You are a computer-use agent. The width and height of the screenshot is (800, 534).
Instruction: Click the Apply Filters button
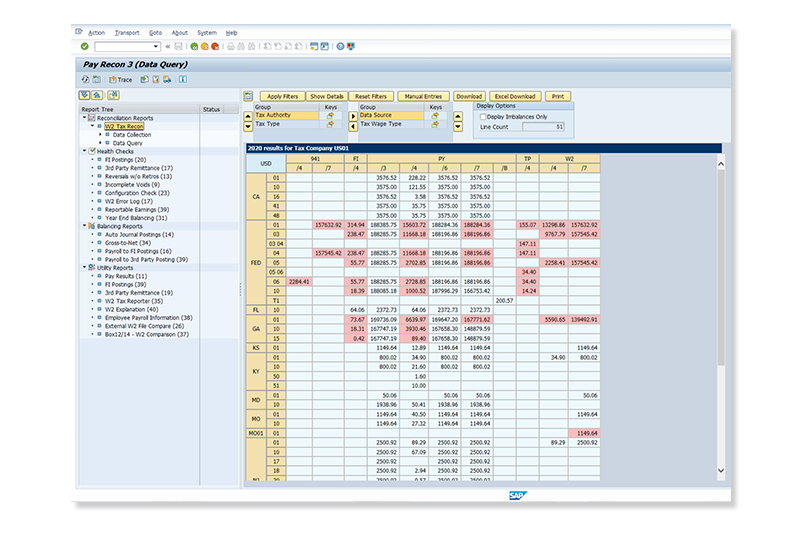[x=282, y=96]
